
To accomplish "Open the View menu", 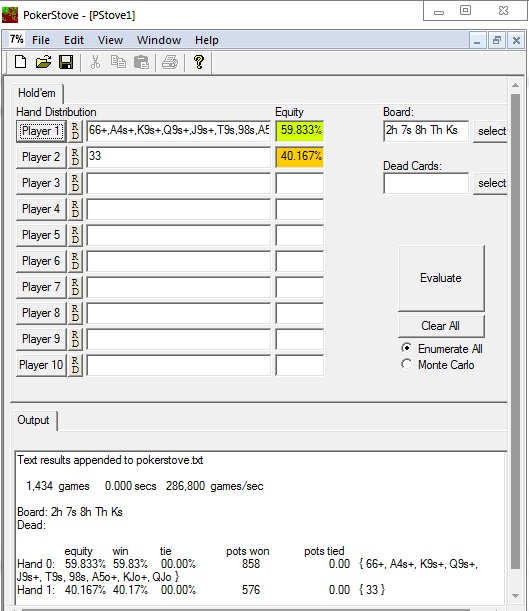I will (x=110, y=40).
